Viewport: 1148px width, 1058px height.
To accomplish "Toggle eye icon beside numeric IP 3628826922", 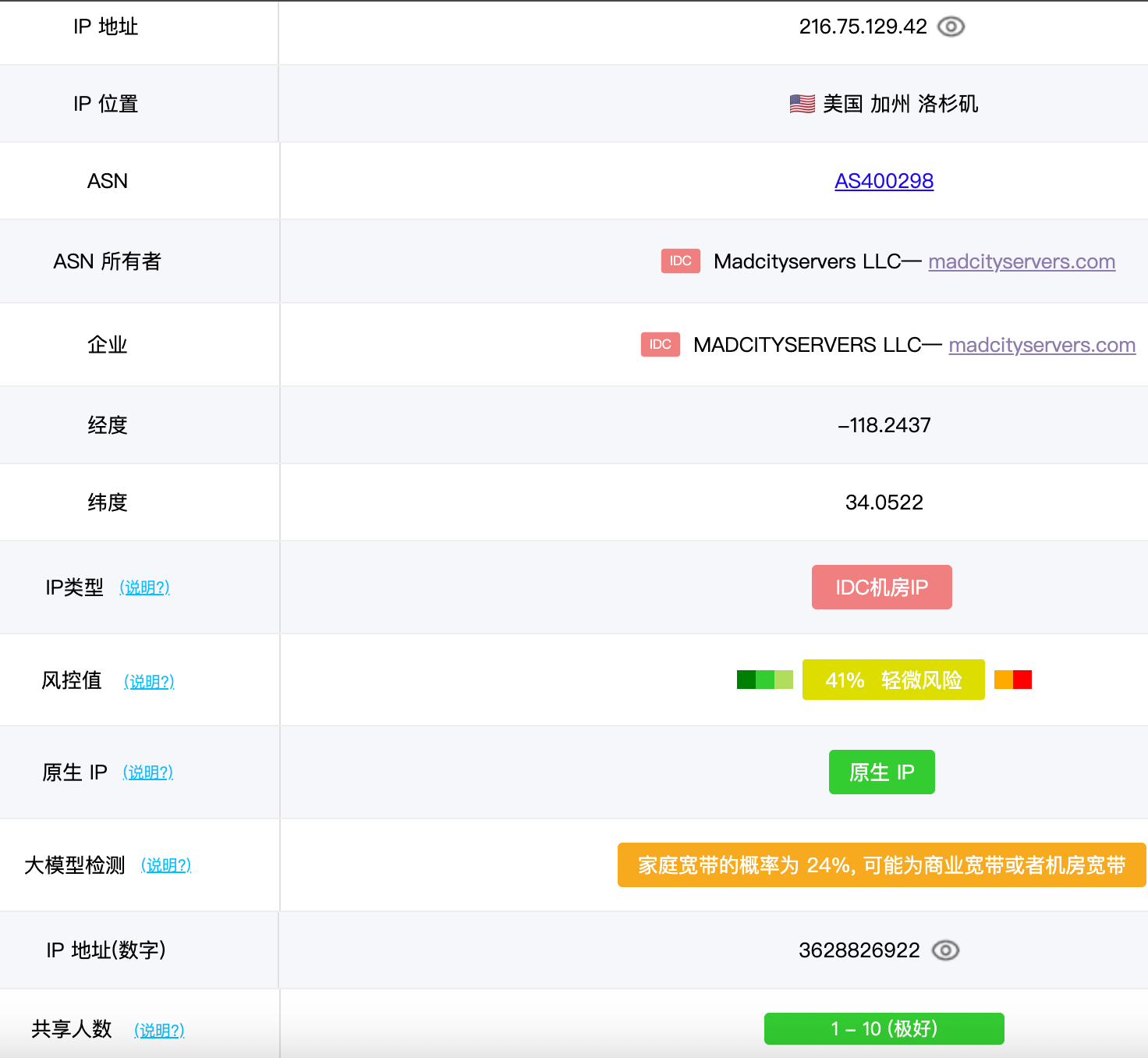I will coord(945,950).
